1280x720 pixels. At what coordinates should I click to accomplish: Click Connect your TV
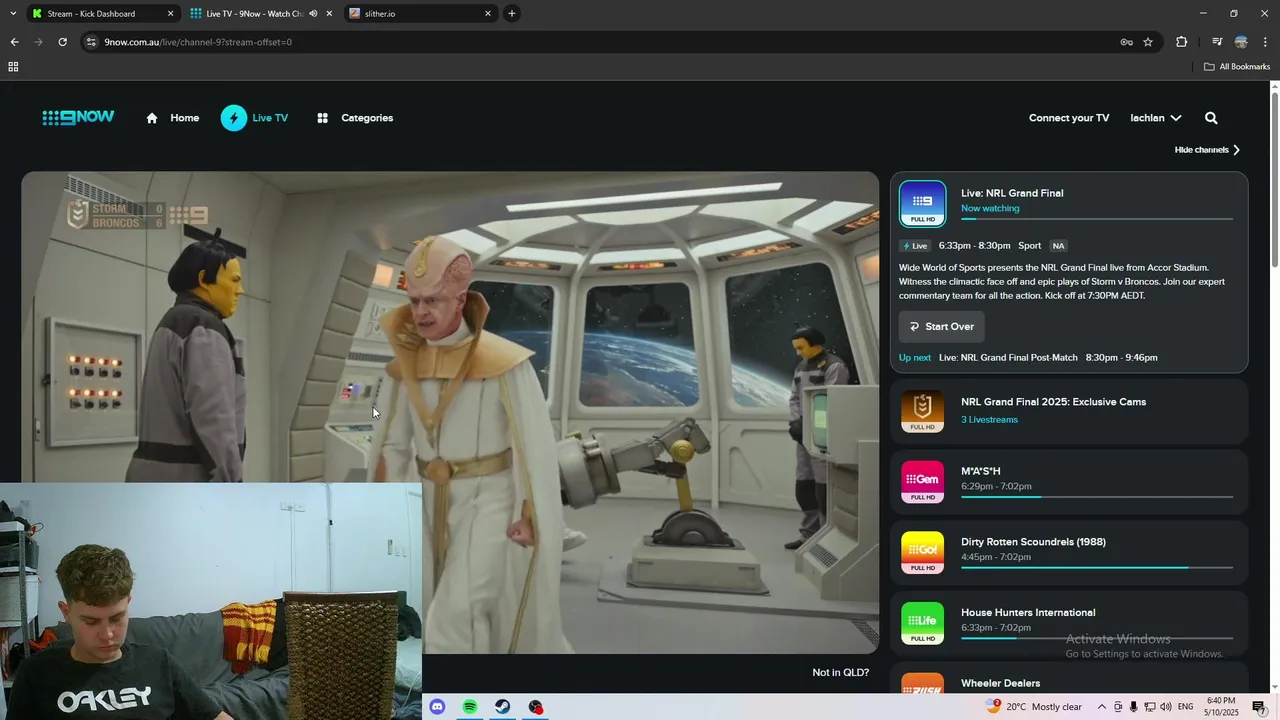pos(1069,118)
